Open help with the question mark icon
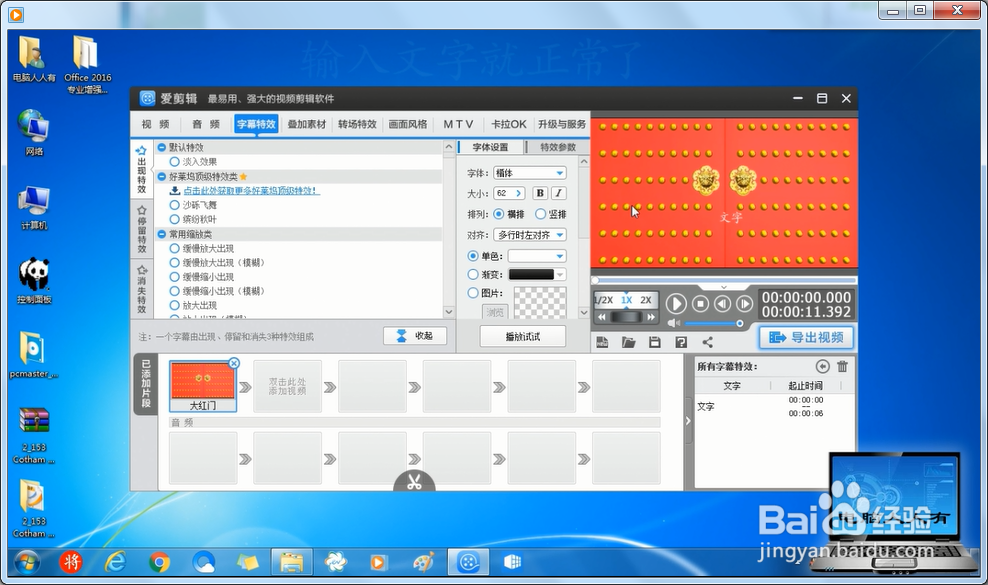The height and width of the screenshot is (585, 988). pyautogui.click(x=681, y=342)
